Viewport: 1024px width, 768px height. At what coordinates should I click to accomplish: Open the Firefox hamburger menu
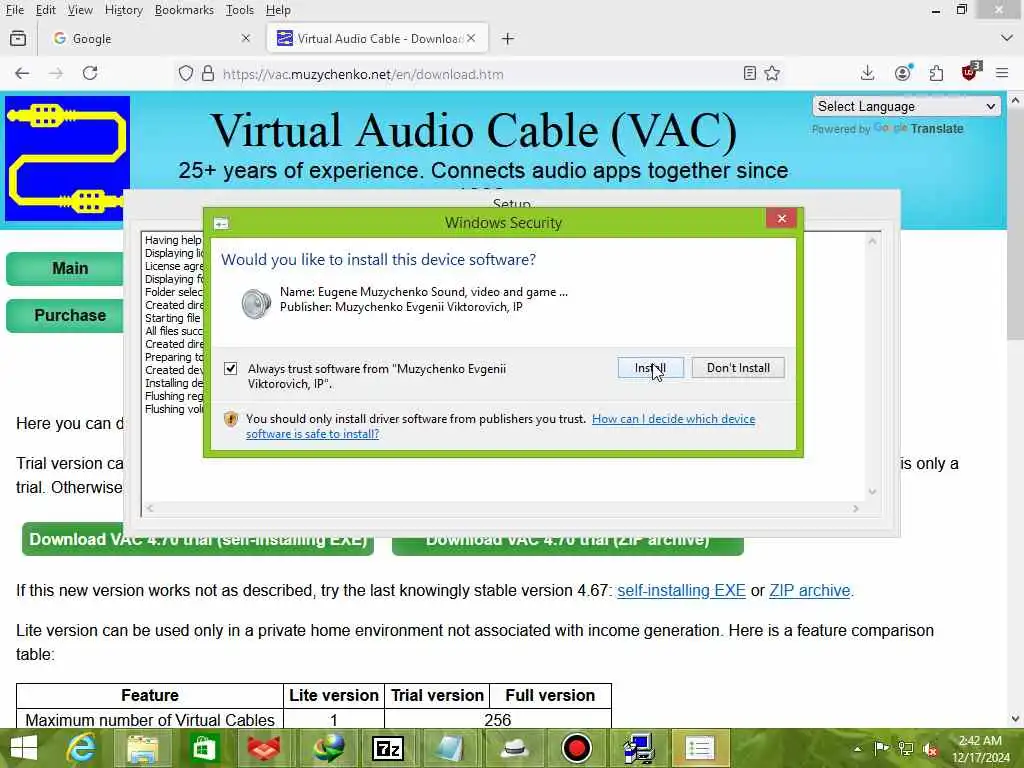pos(1002,73)
